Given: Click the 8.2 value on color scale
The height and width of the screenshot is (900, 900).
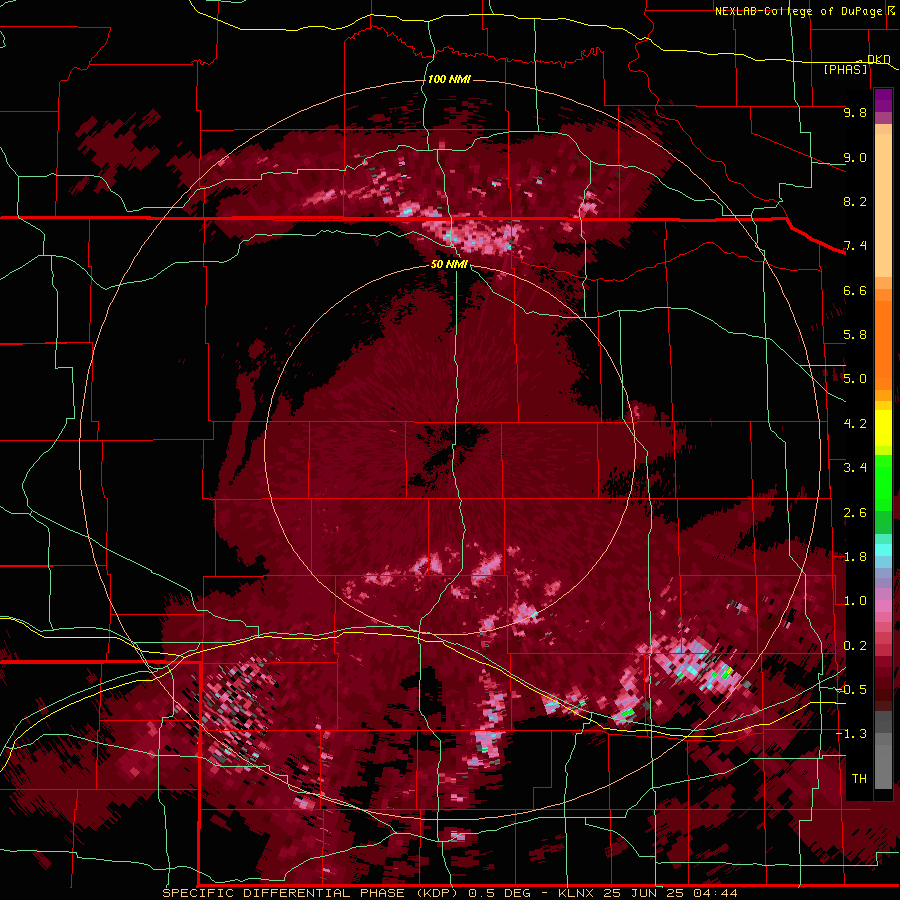Looking at the screenshot, I should tap(855, 201).
